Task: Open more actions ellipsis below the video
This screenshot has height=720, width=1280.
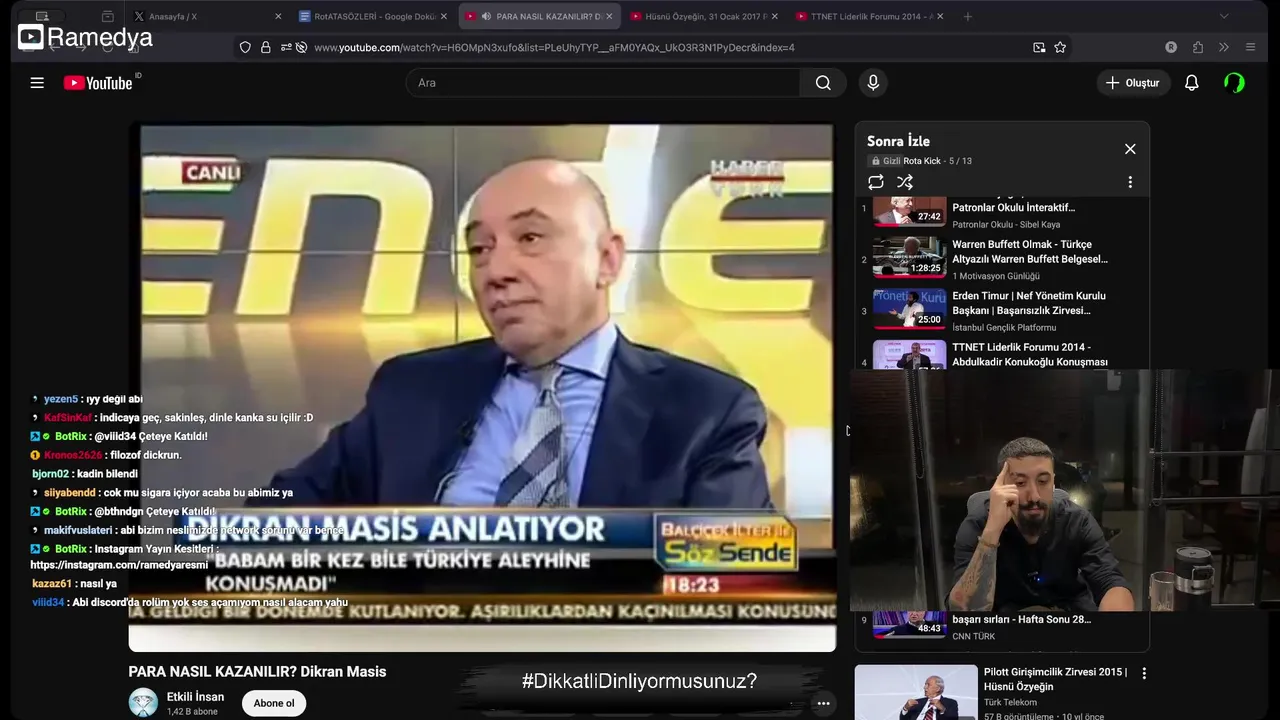Action: (x=823, y=704)
